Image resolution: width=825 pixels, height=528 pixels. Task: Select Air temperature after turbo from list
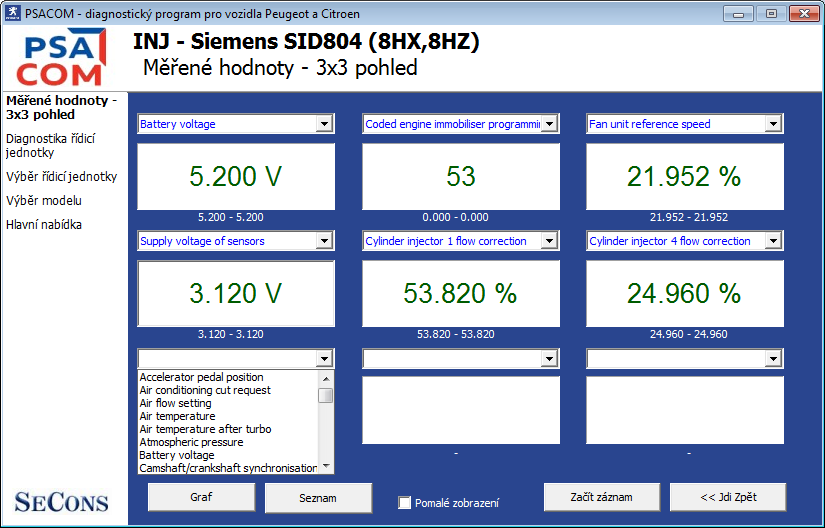205,429
